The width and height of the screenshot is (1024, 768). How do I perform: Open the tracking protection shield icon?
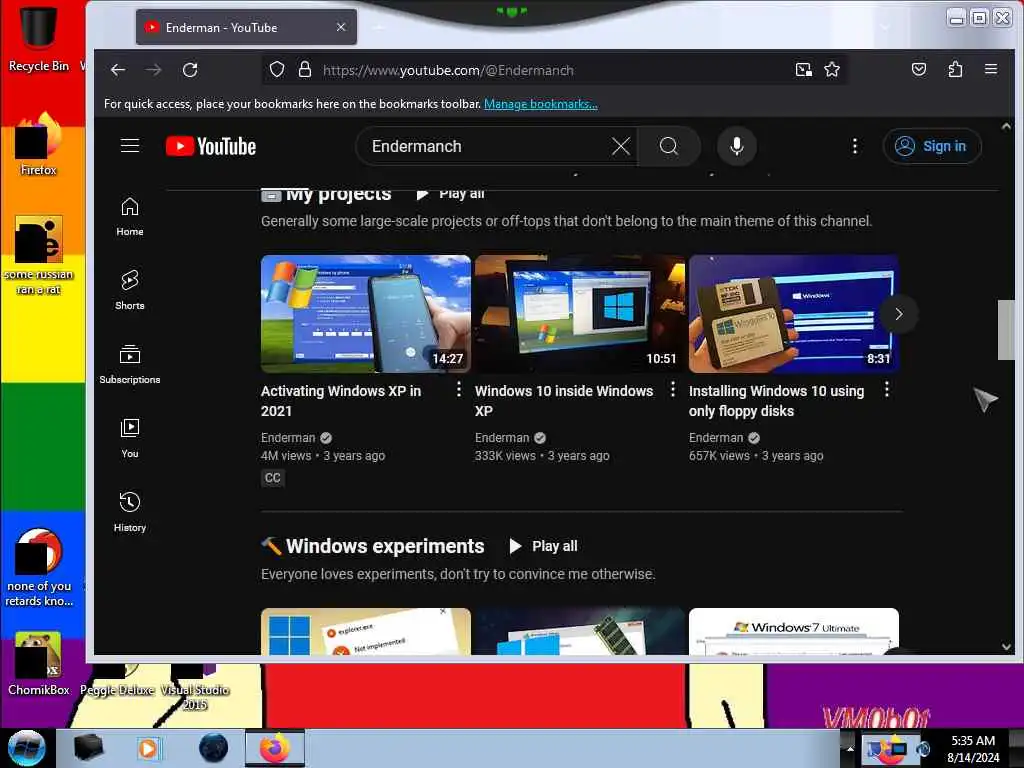[277, 70]
